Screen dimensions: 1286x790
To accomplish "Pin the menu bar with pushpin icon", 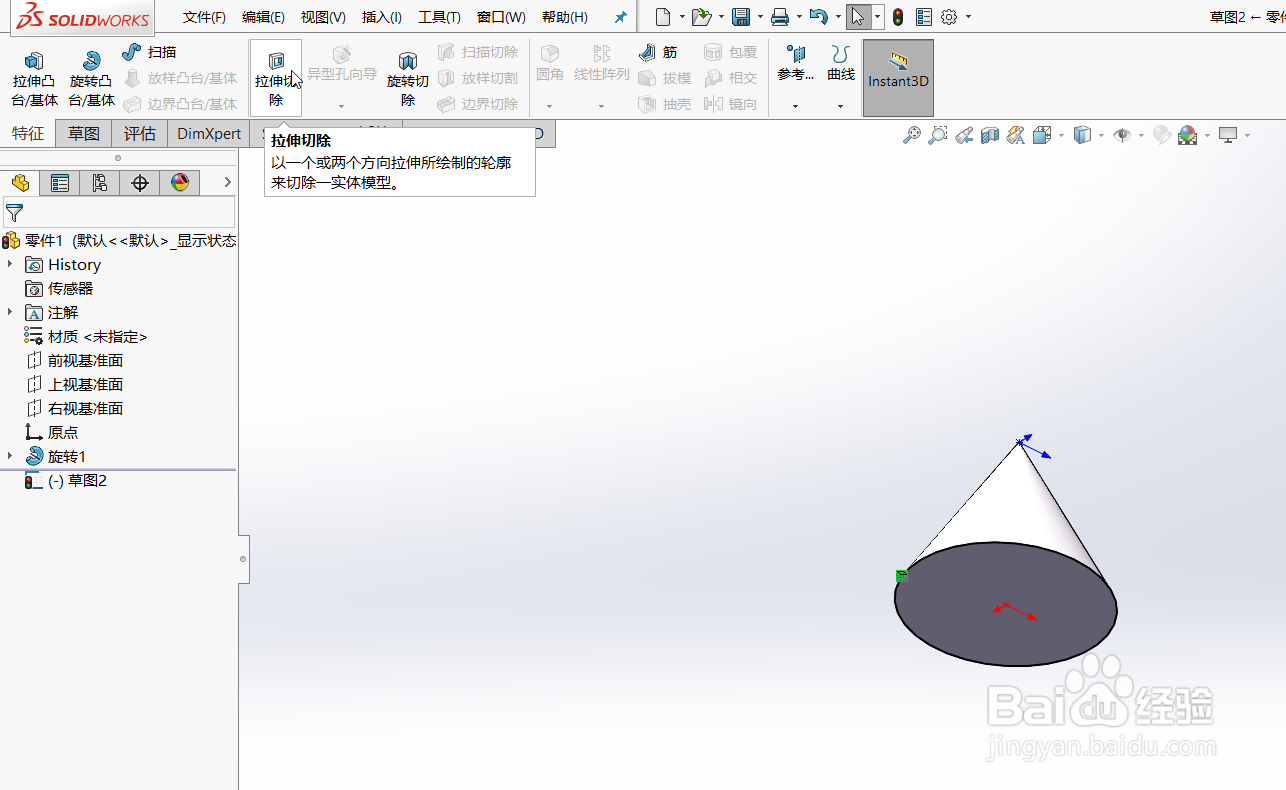I will coord(620,17).
